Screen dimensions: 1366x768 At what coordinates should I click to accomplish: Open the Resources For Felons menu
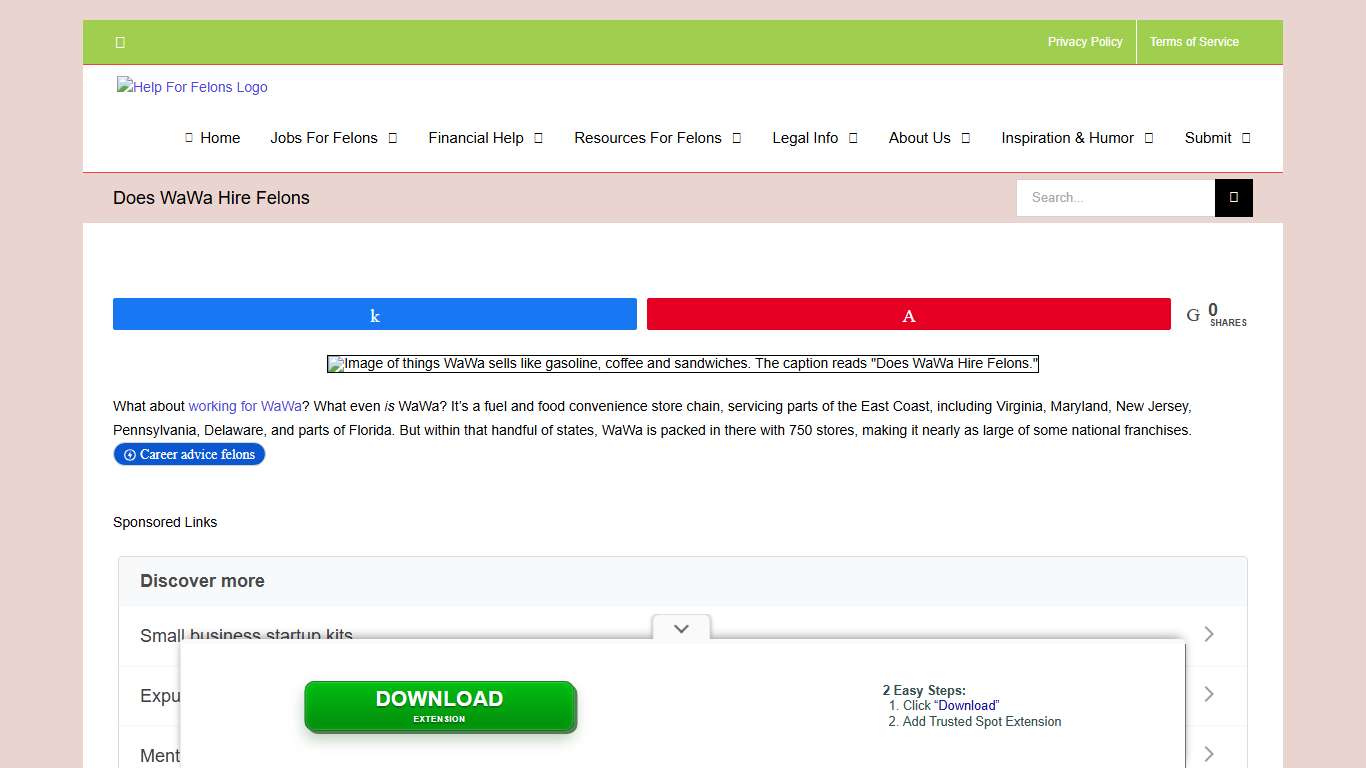coord(657,138)
